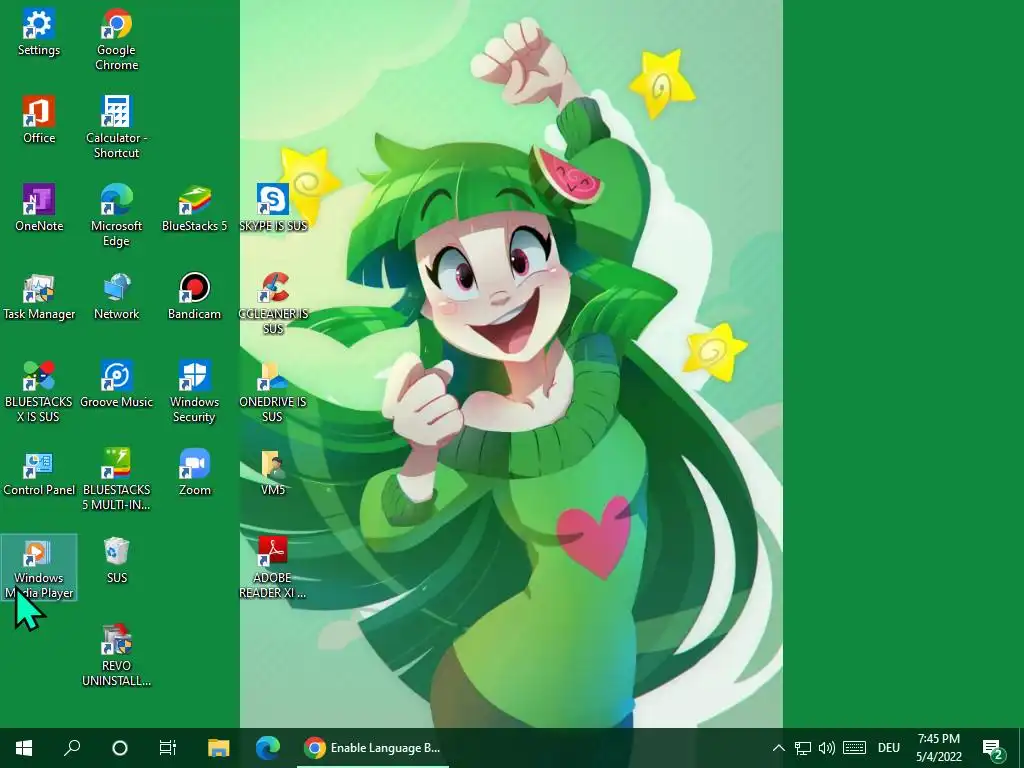This screenshot has width=1024, height=768.
Task: Open taskbar Search magnifier
Action: (72, 748)
